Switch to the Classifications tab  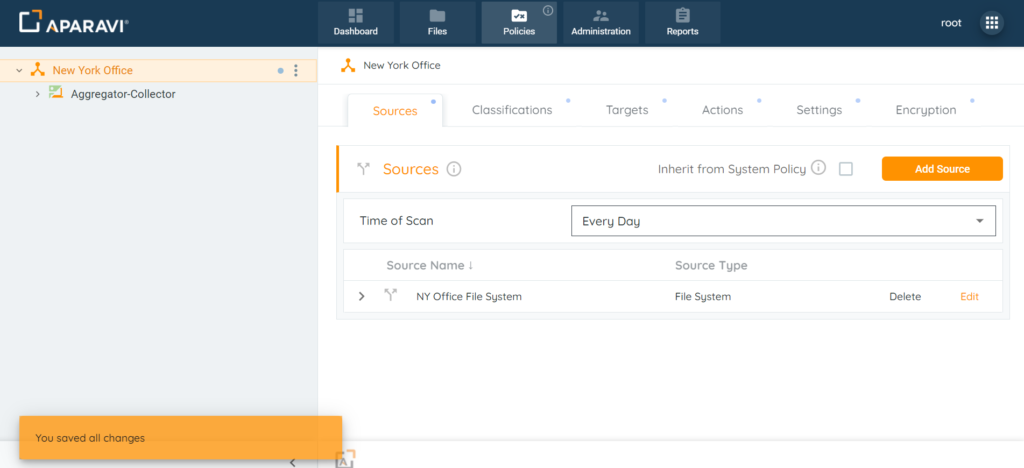[x=511, y=110]
